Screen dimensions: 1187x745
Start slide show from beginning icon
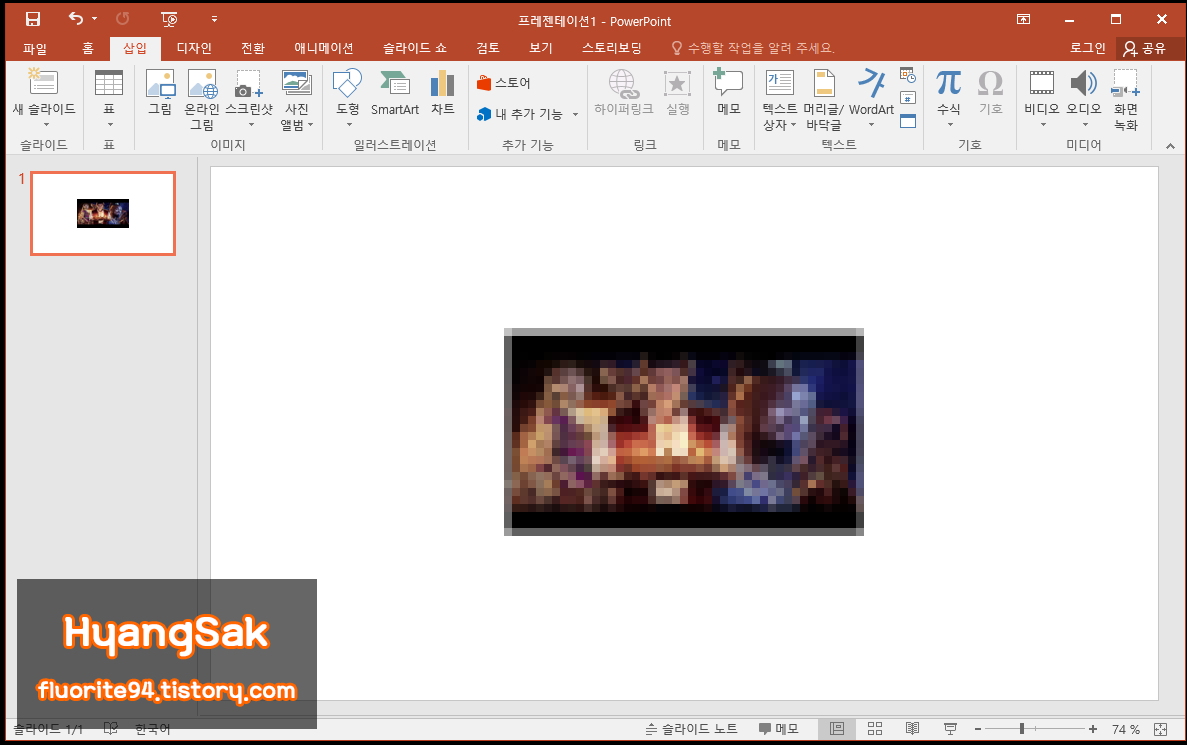tap(170, 19)
